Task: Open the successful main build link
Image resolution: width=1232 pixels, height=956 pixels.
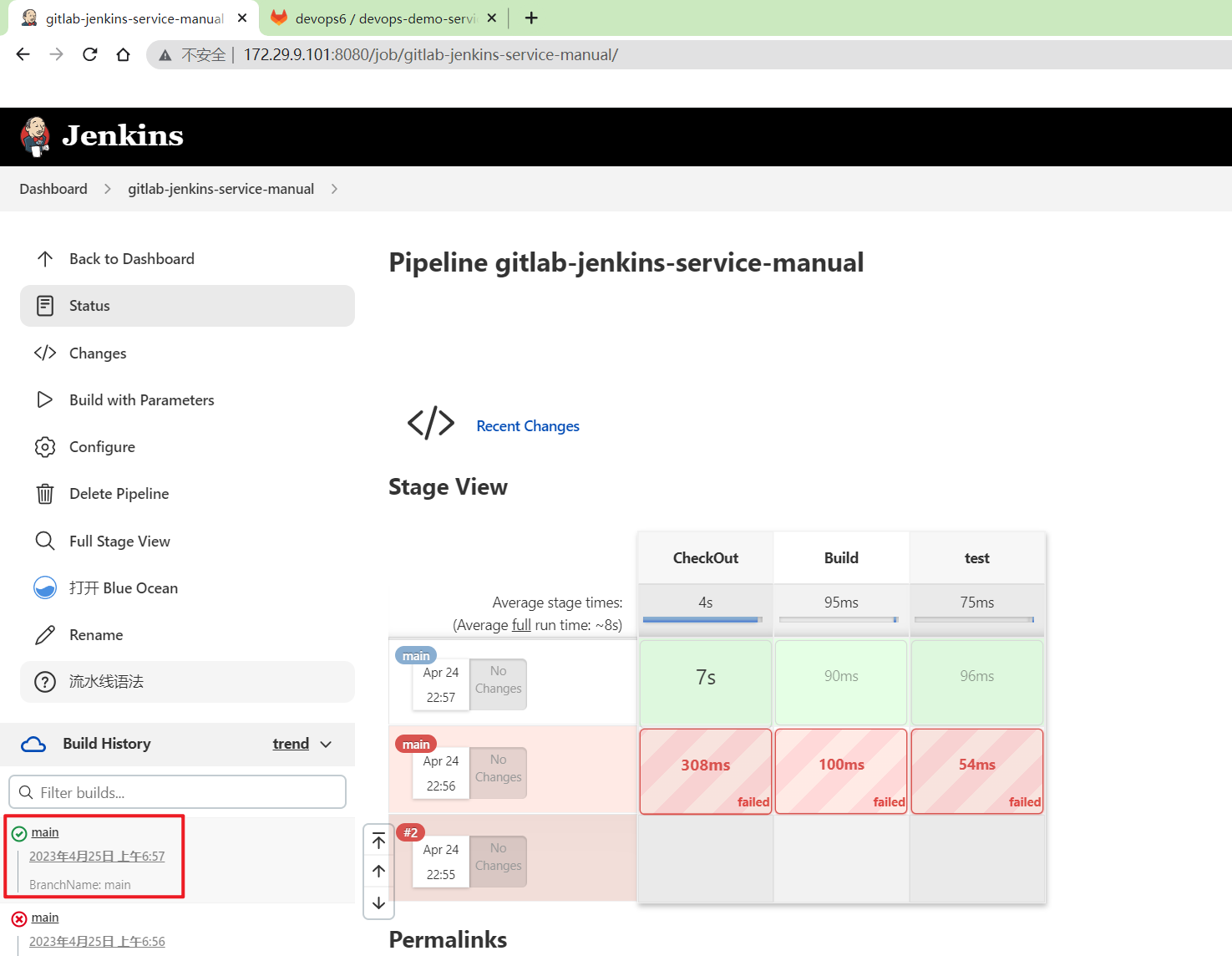Action: 45,832
